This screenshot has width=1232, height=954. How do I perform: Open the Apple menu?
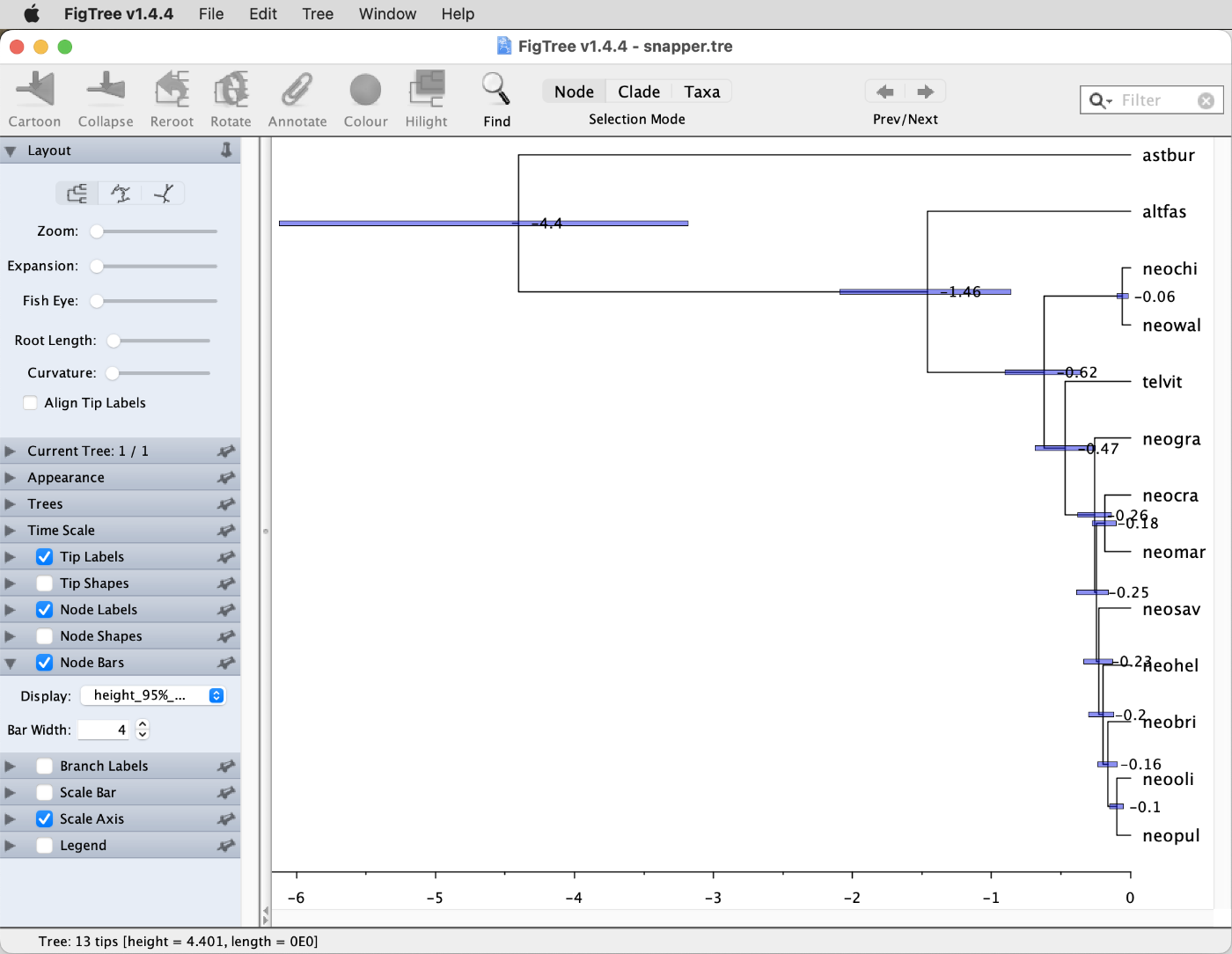(31, 14)
